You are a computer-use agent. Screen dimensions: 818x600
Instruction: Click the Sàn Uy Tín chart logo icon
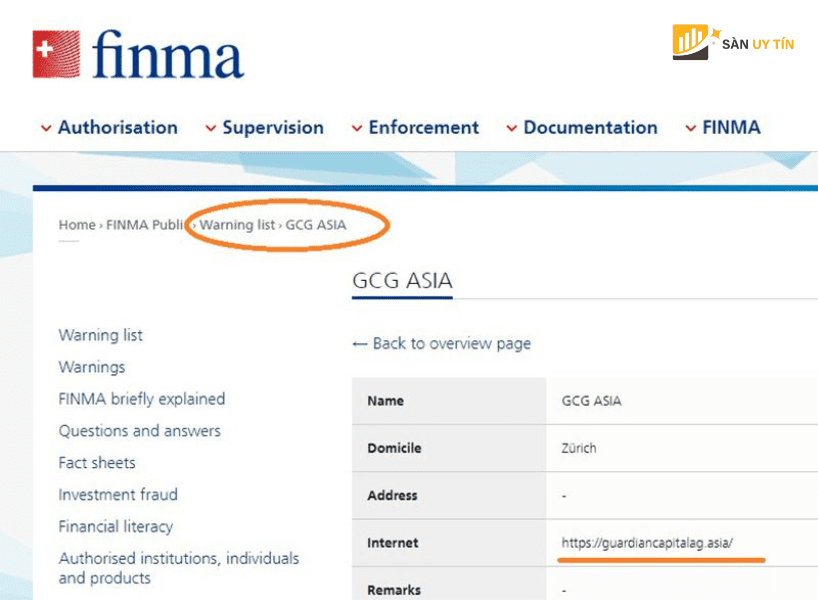coord(694,42)
